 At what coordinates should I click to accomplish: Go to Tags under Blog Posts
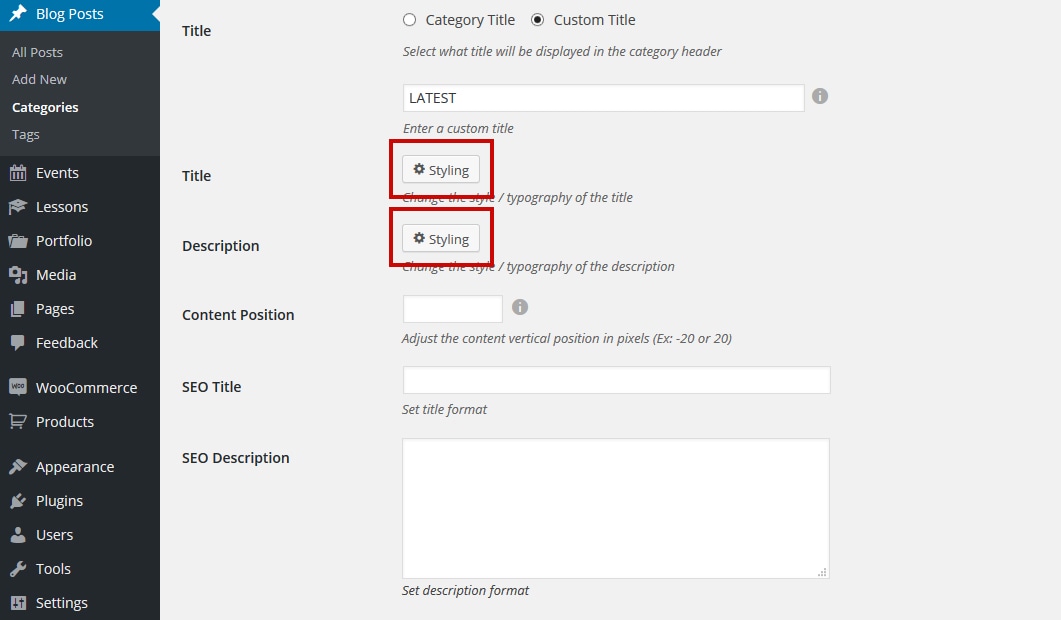point(26,134)
